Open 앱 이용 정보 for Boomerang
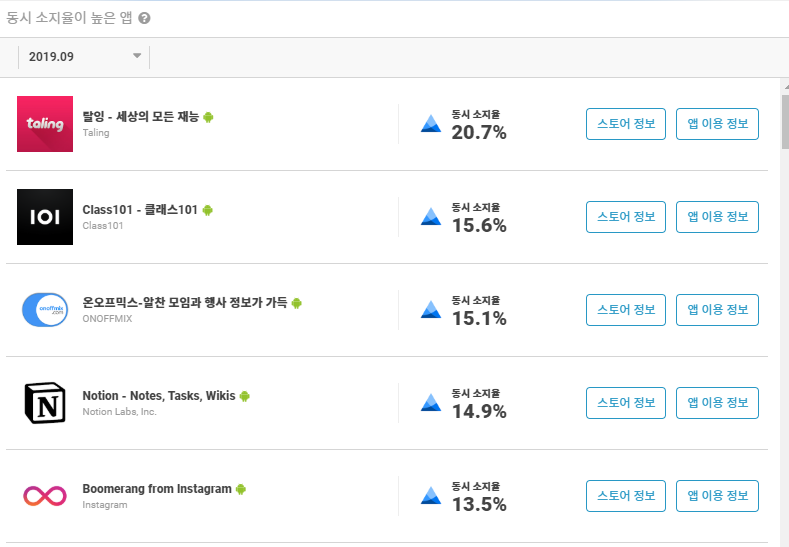 717,496
